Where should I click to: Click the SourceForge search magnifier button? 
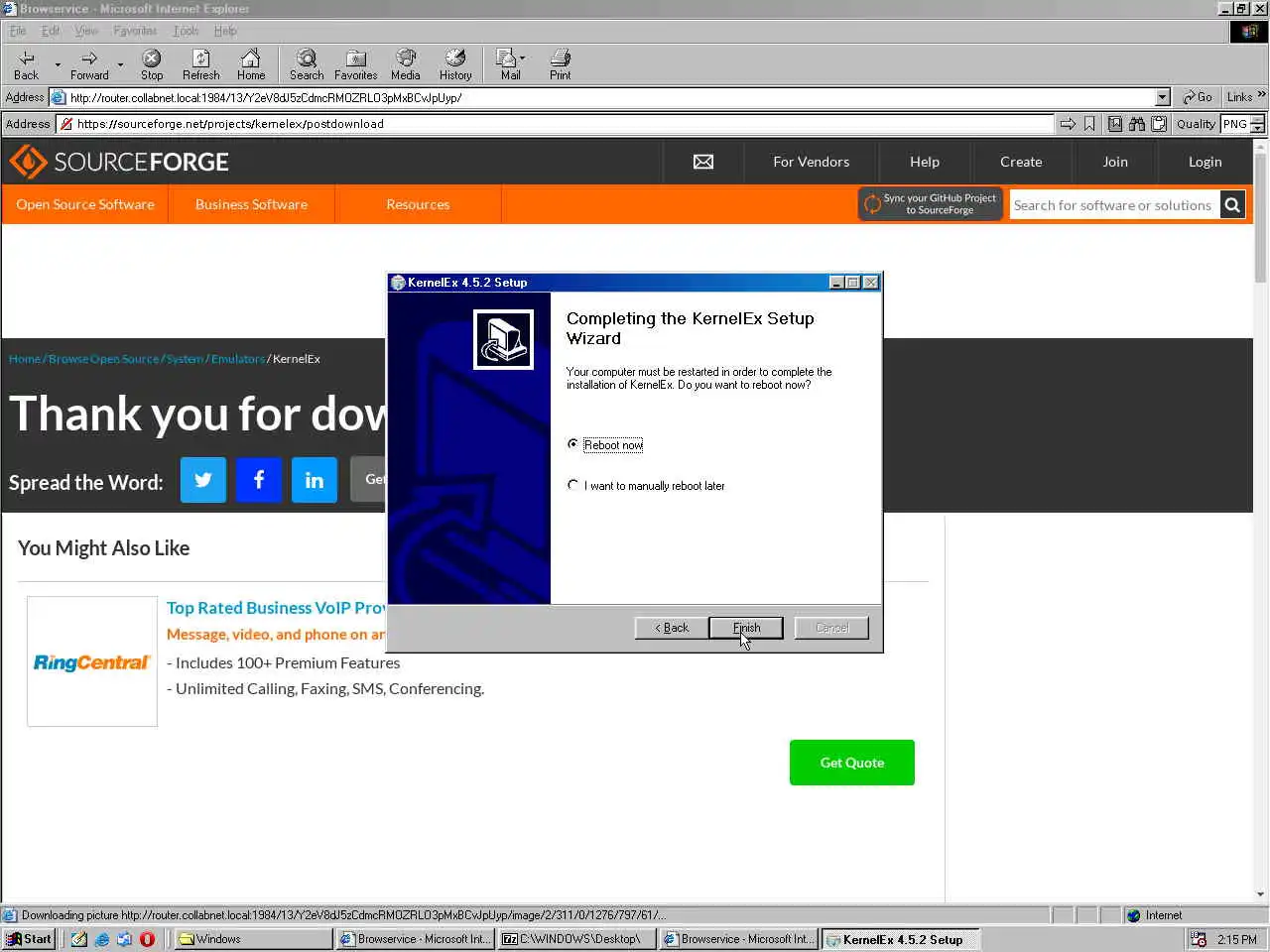coord(1232,205)
